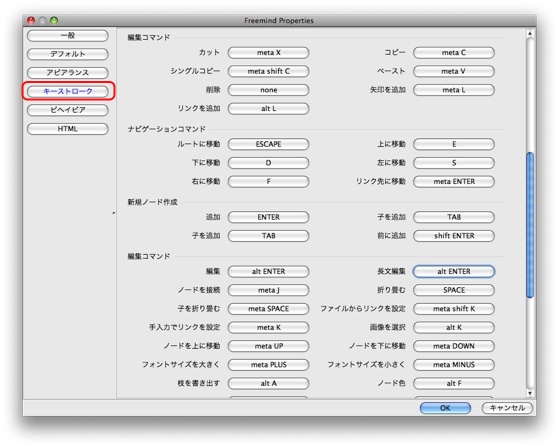Click フォントサイズを大きく shortcut meta PLUS
Viewport: 559px width, 447px height.
(268, 365)
